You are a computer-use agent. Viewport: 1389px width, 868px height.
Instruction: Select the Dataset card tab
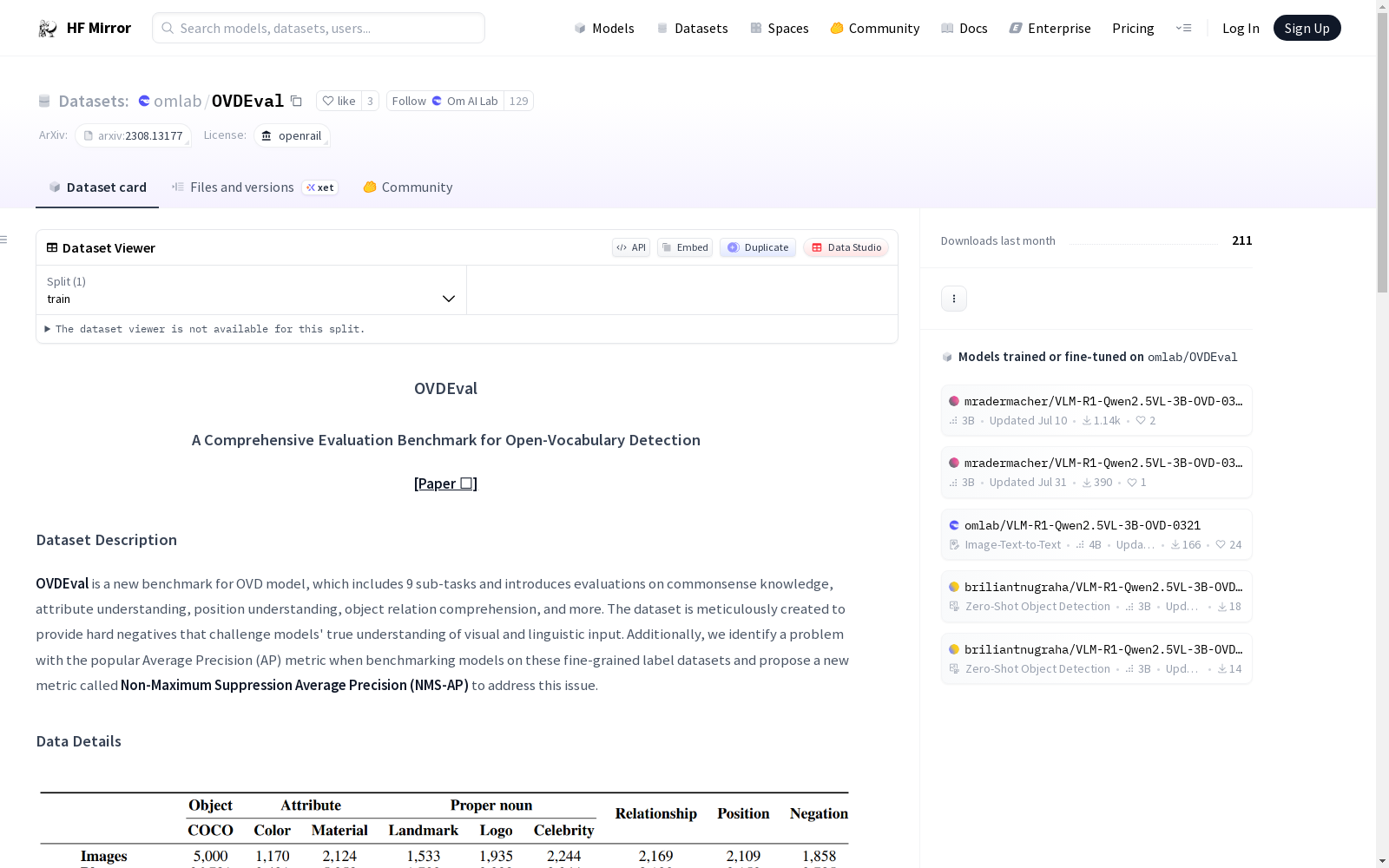(97, 187)
